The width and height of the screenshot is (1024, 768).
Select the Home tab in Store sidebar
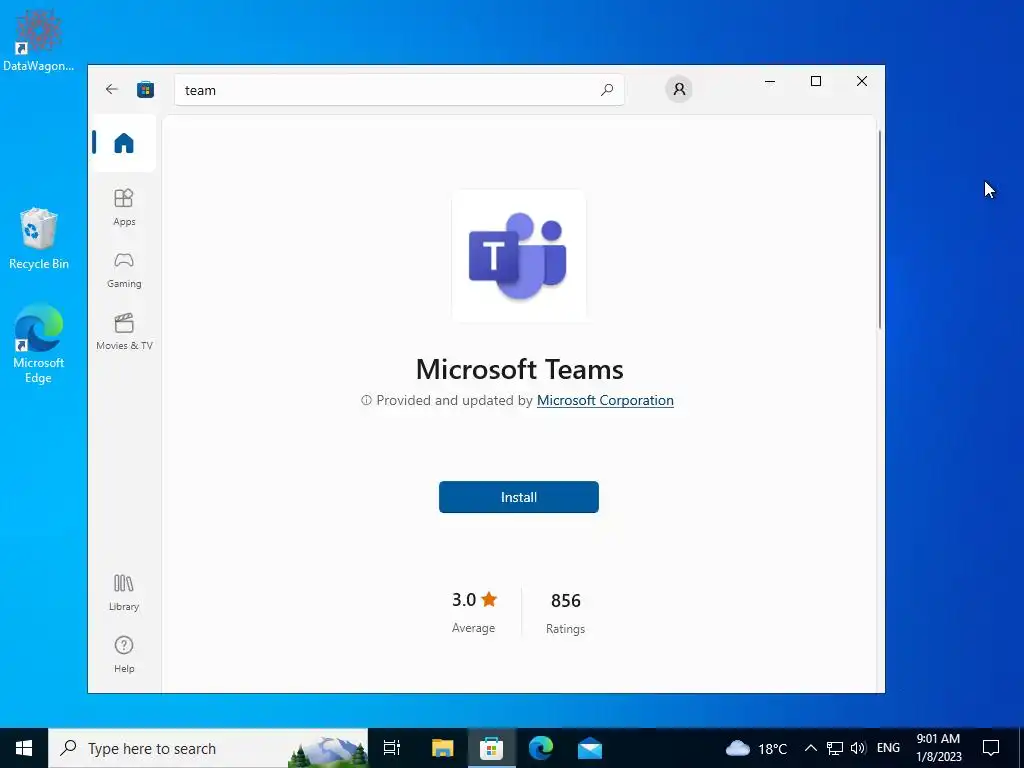pos(123,143)
